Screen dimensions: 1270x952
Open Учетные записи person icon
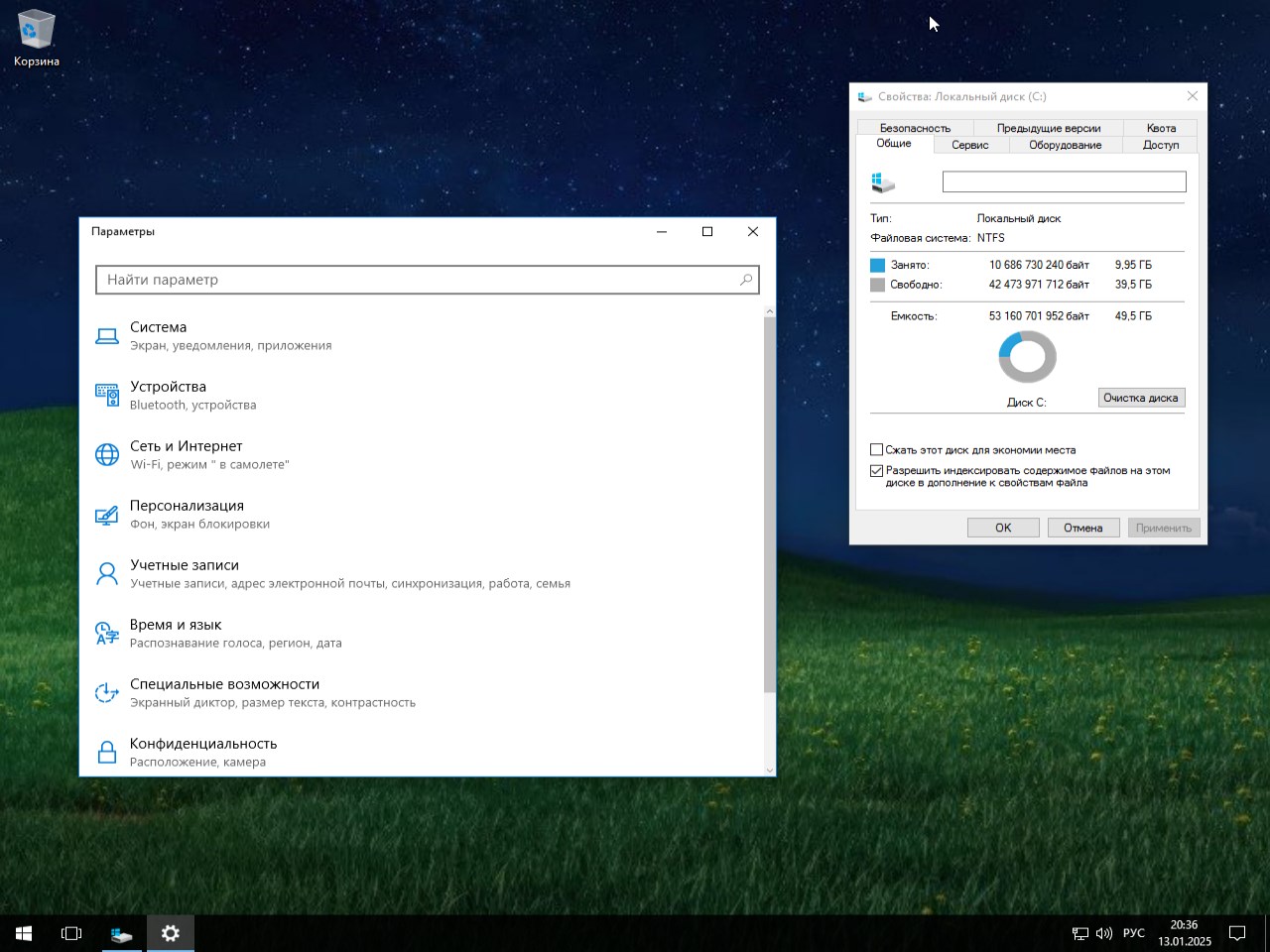pos(106,574)
